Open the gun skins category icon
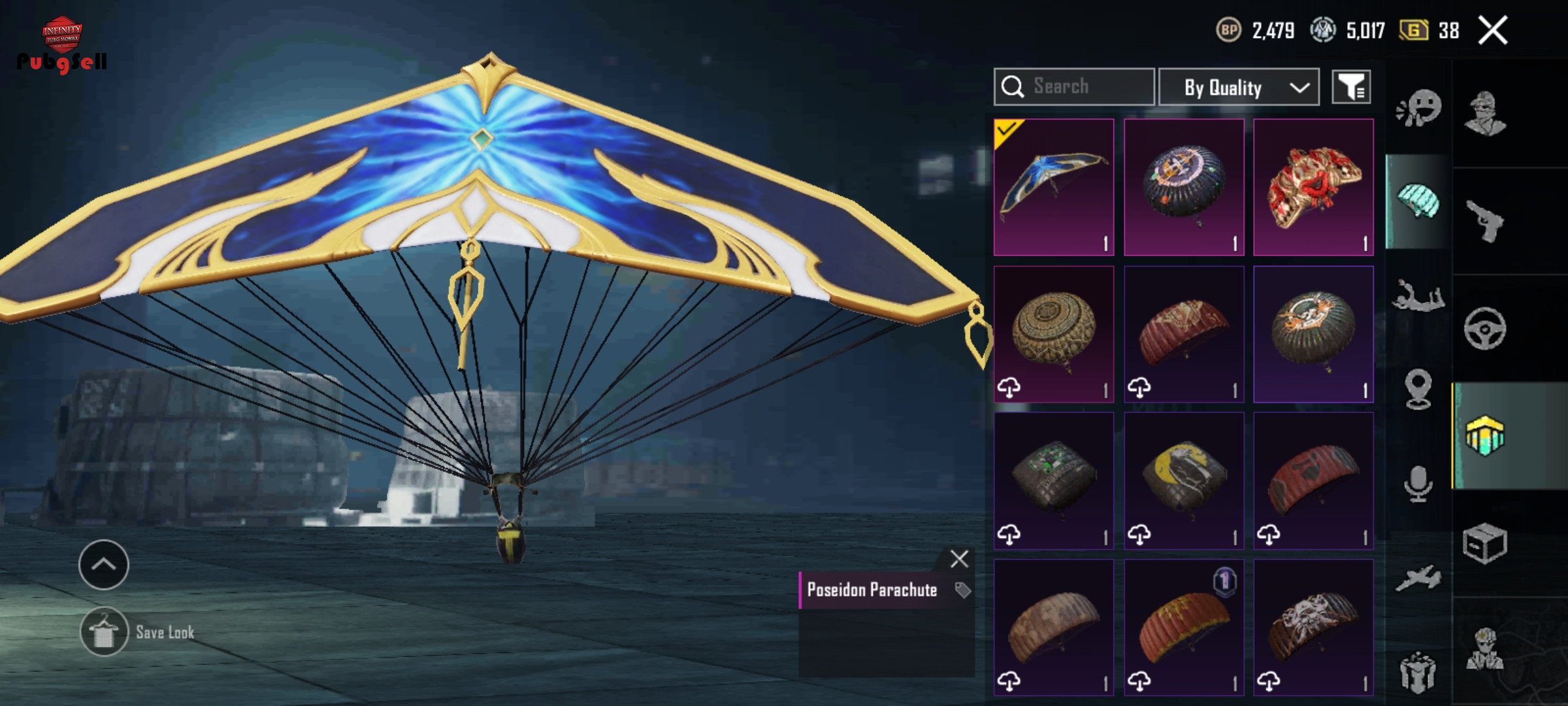This screenshot has width=1568, height=706. click(x=1485, y=221)
